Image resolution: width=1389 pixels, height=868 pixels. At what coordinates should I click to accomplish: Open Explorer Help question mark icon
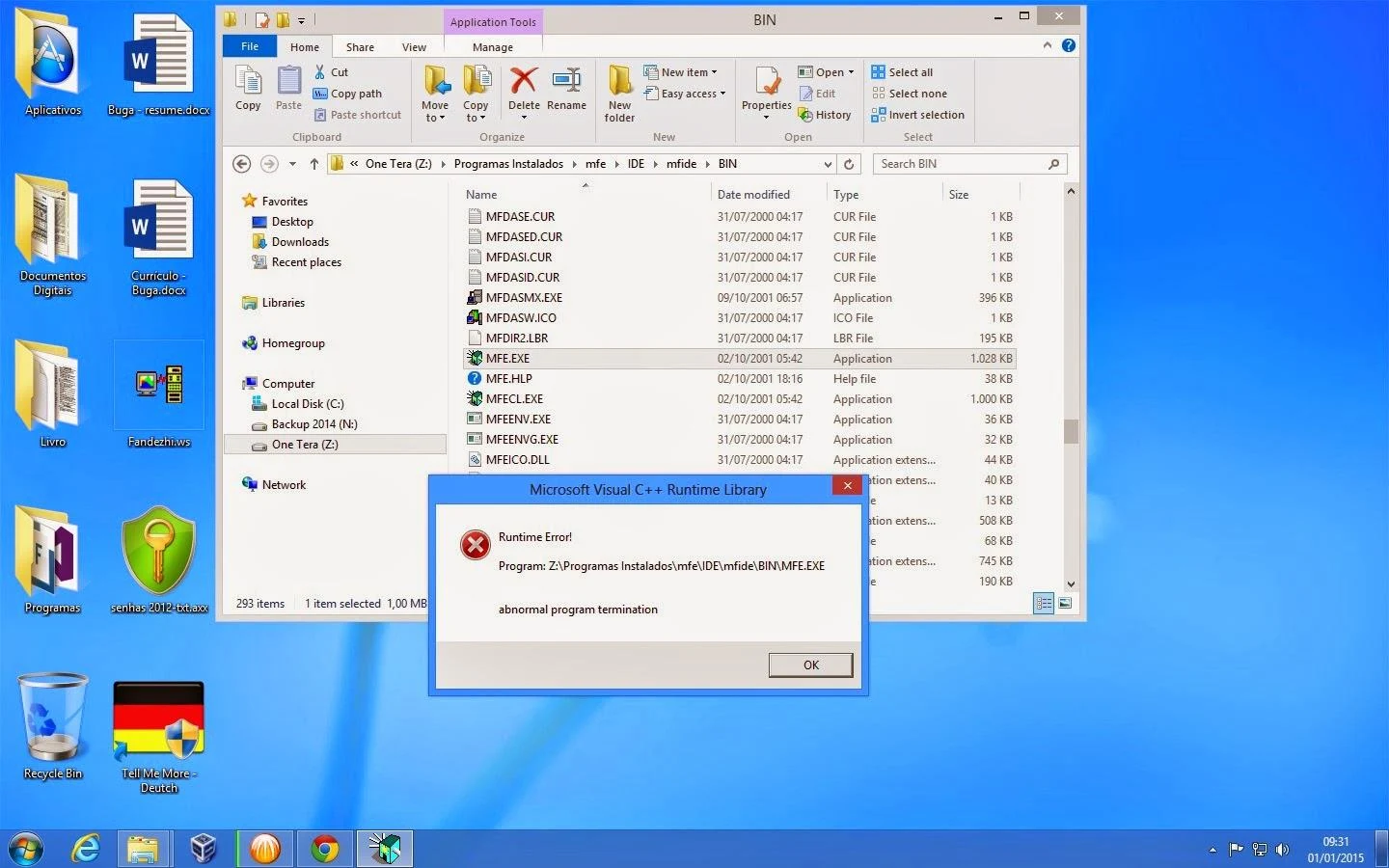coord(1069,45)
